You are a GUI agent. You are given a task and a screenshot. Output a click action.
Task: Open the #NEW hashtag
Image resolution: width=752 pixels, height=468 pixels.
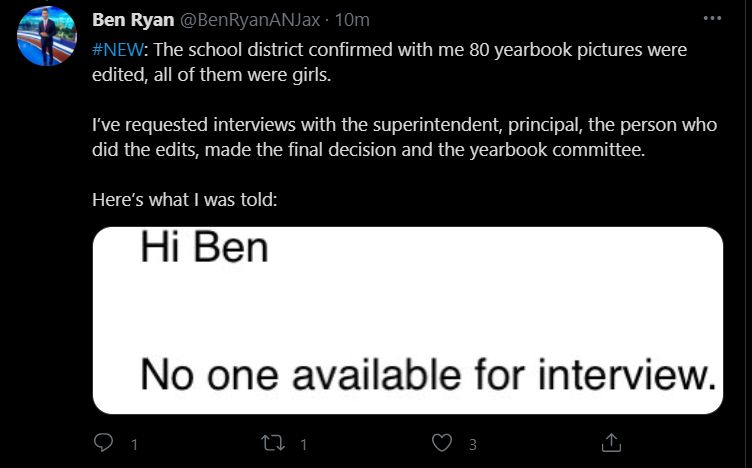click(118, 50)
